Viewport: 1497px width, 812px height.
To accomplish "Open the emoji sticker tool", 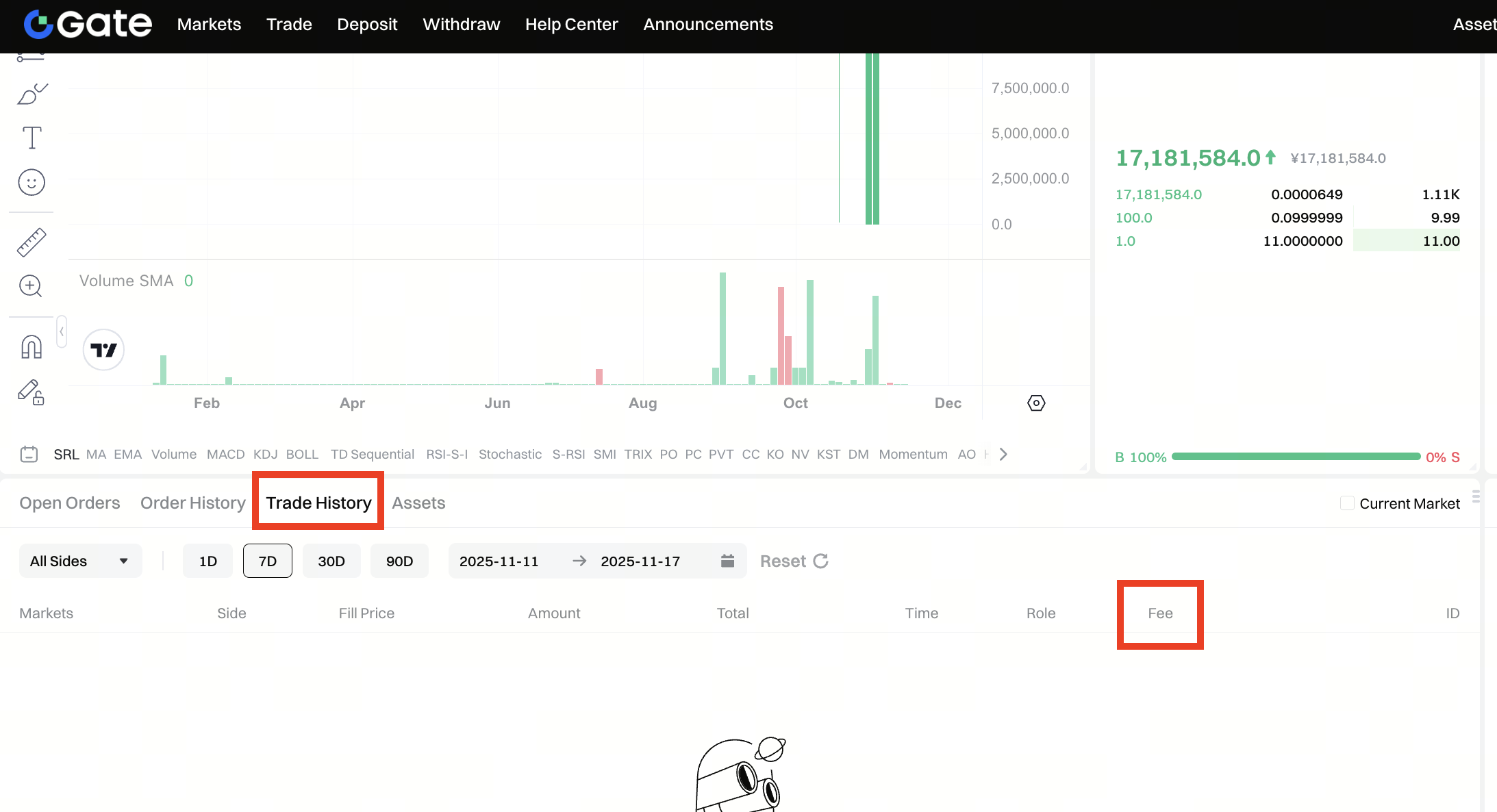I will pyautogui.click(x=32, y=183).
